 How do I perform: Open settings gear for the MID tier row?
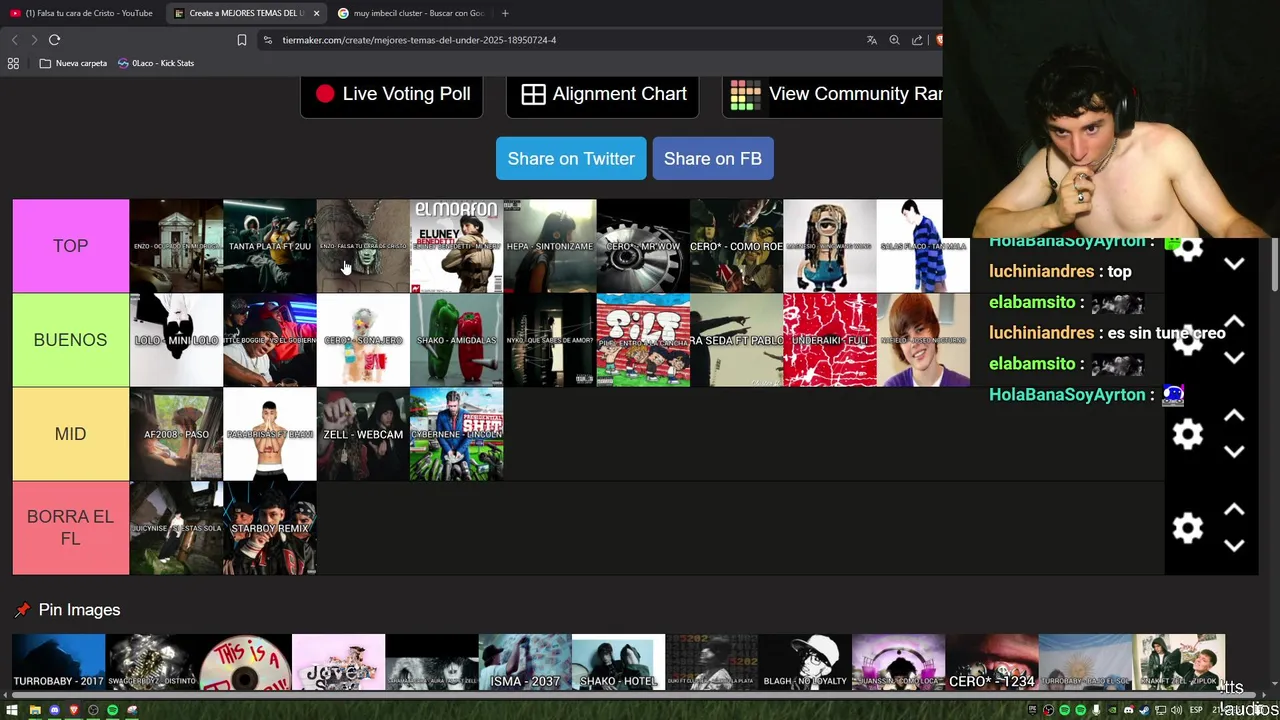1187,434
